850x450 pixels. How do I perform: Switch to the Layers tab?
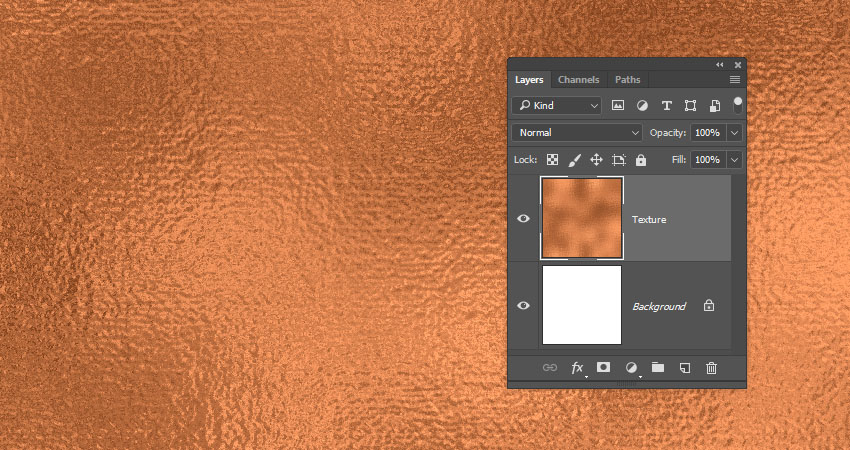point(529,80)
